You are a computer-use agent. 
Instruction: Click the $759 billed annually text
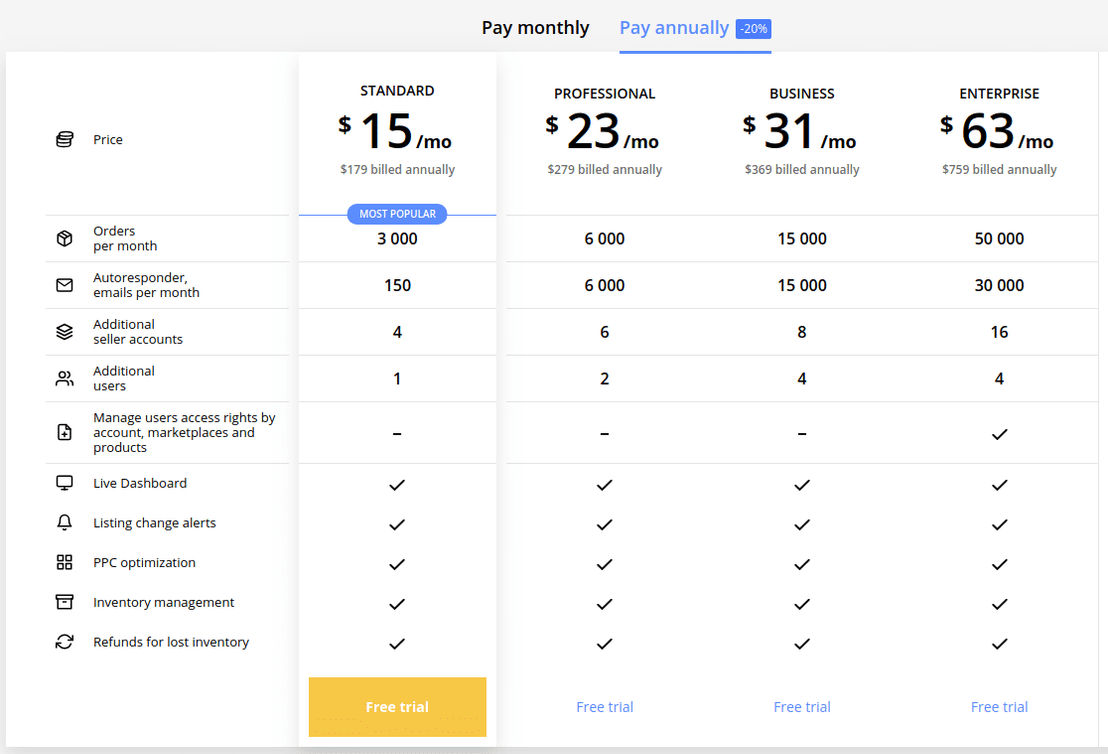click(x=999, y=169)
